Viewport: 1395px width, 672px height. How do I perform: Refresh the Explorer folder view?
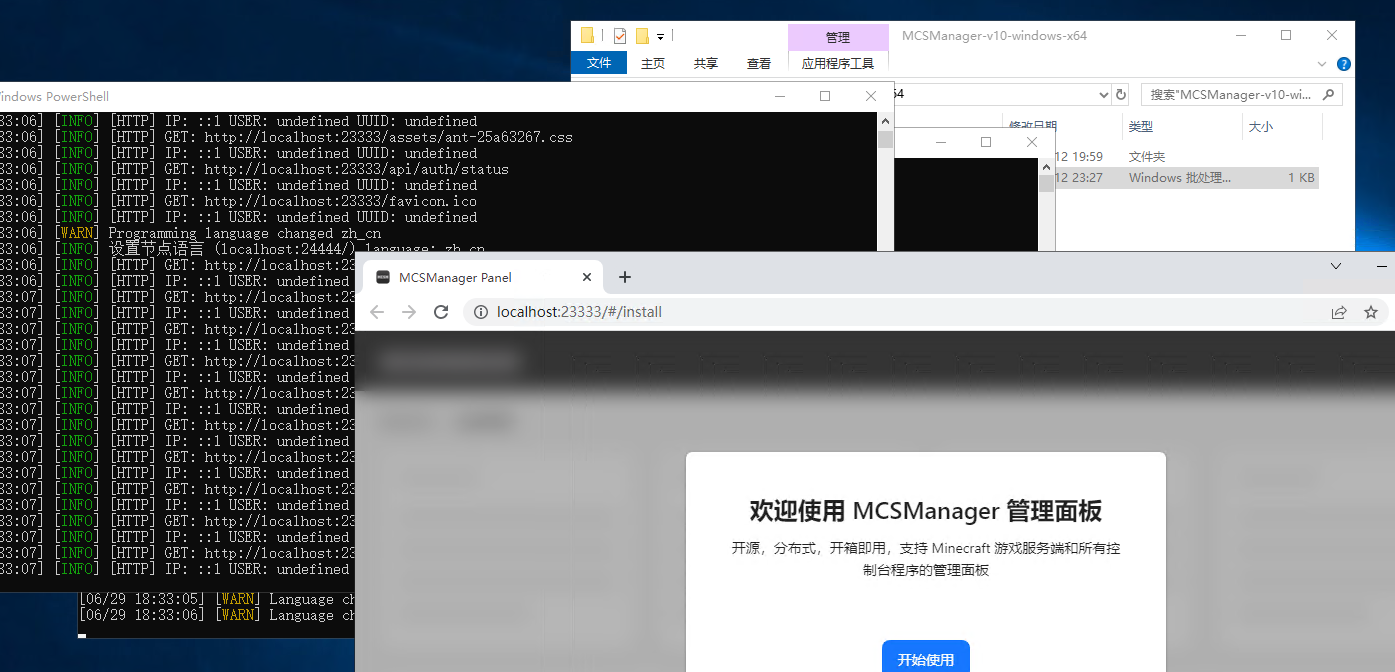click(1121, 95)
